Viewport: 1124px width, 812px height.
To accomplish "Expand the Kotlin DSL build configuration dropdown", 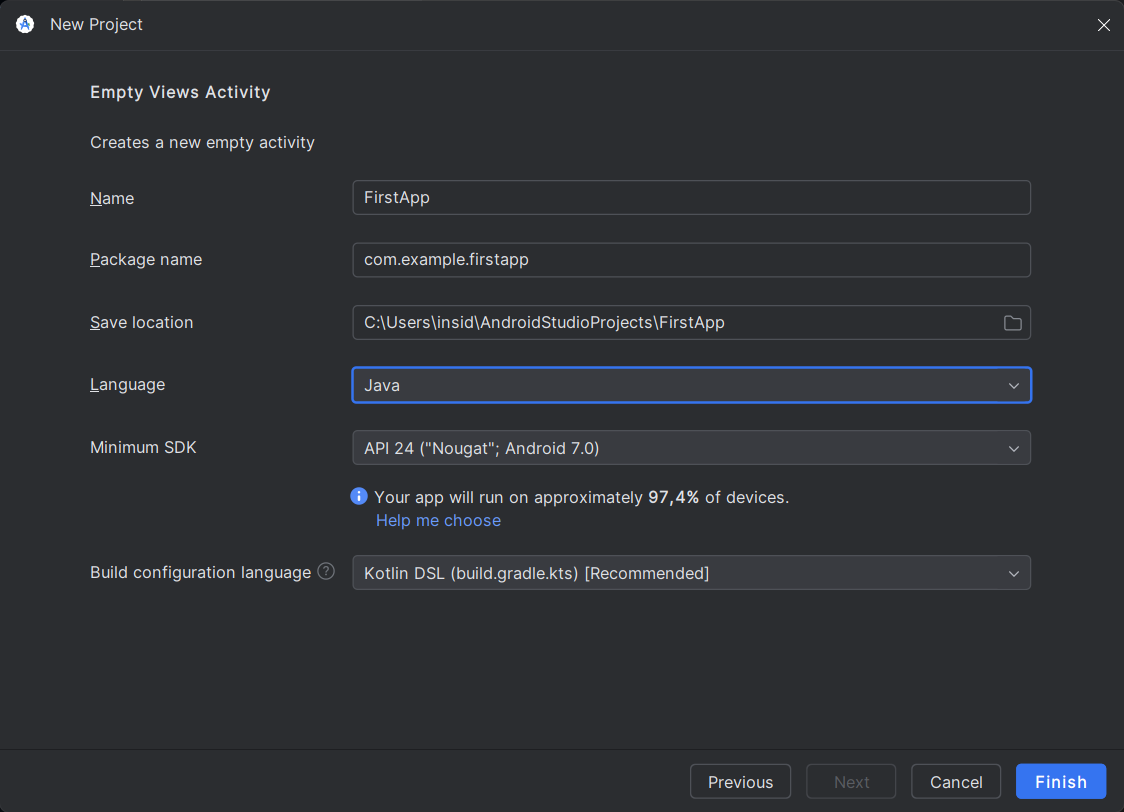I will [691, 573].
